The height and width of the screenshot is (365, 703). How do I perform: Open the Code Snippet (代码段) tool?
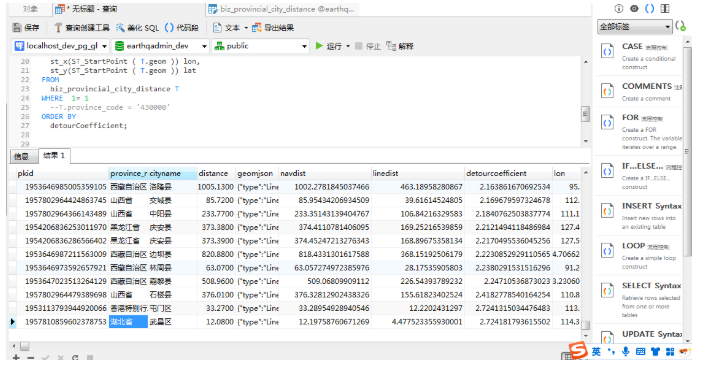click(x=182, y=28)
